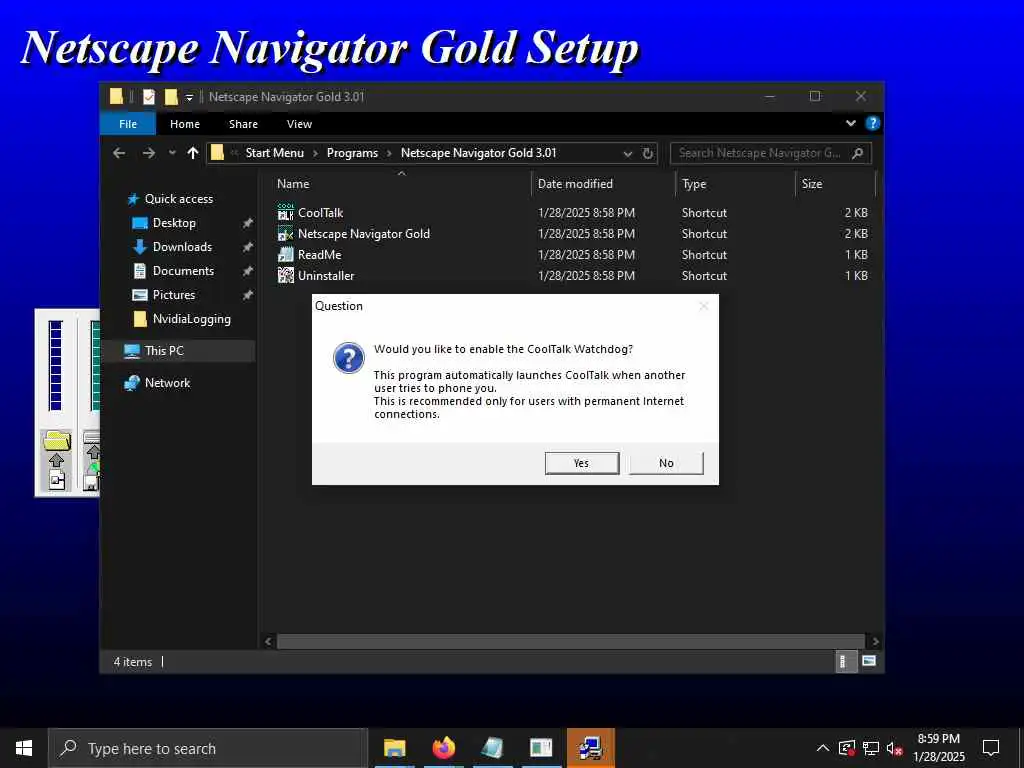The height and width of the screenshot is (768, 1024).
Task: Click the muted volume tray icon
Action: [895, 748]
